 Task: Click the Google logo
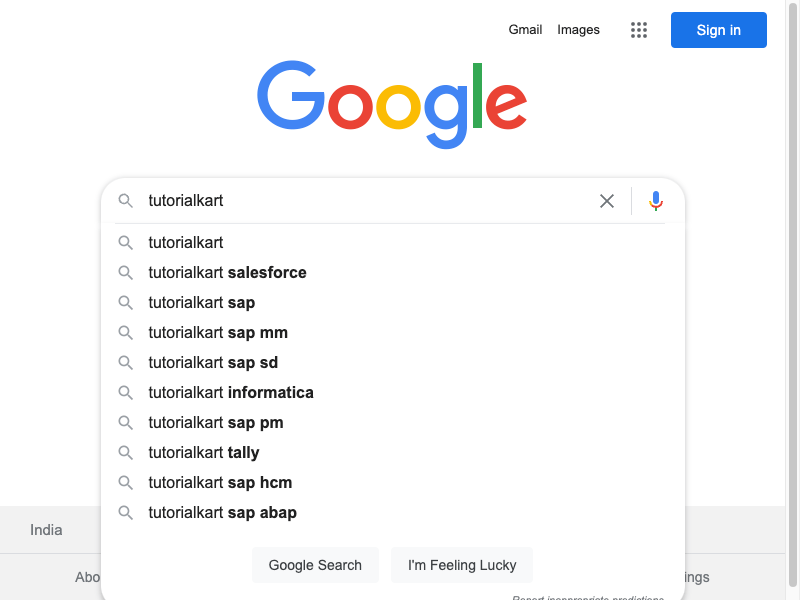[392, 104]
